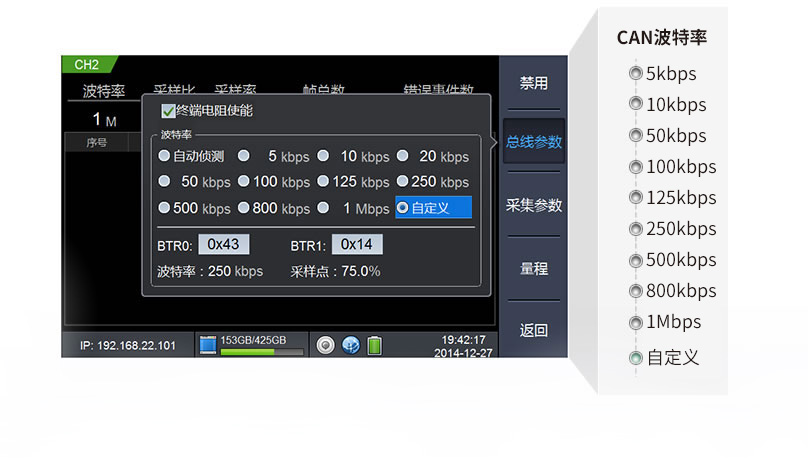Viewport: 809px width, 460px height.
Task: Select the 20 kbps radio button
Action: pos(402,156)
